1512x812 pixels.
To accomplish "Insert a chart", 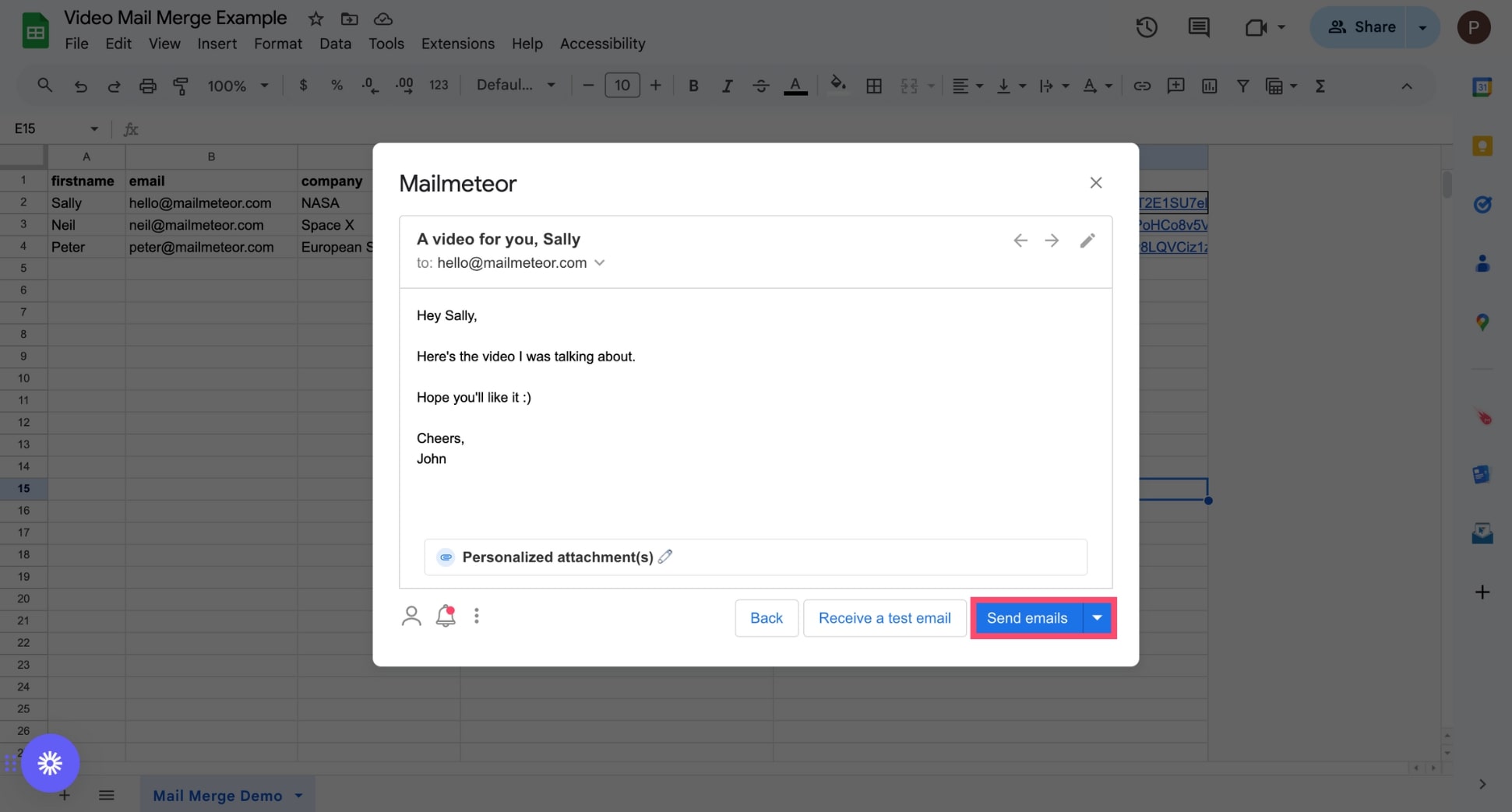I will coord(1209,86).
